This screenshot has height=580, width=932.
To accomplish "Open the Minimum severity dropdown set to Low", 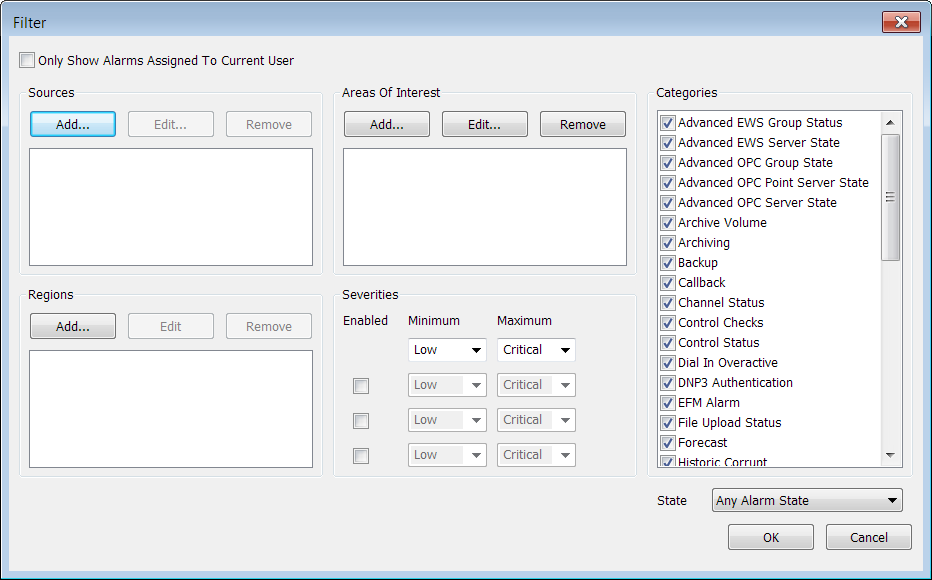I will tap(447, 350).
